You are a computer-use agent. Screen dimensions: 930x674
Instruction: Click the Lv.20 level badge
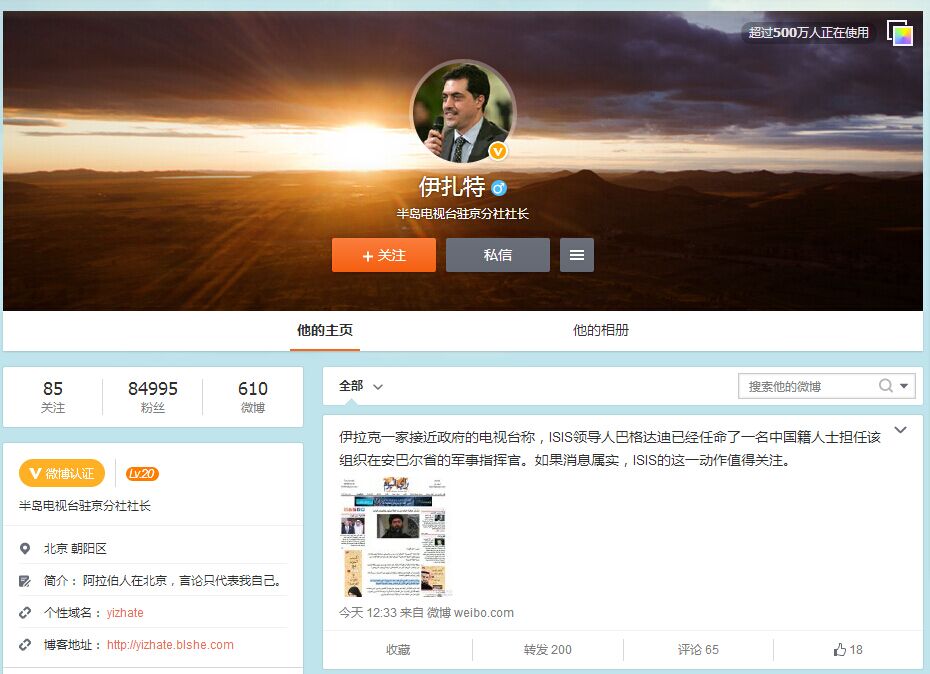click(x=142, y=474)
